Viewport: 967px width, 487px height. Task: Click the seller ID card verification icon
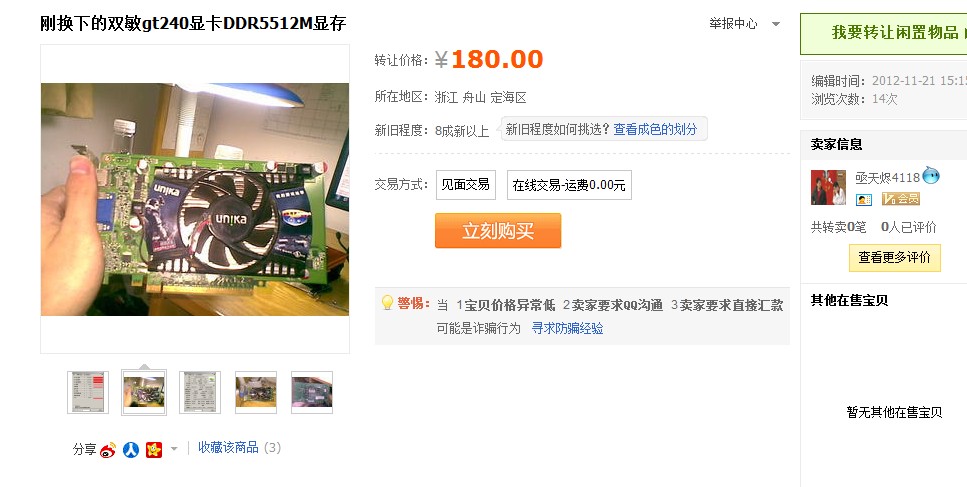863,199
